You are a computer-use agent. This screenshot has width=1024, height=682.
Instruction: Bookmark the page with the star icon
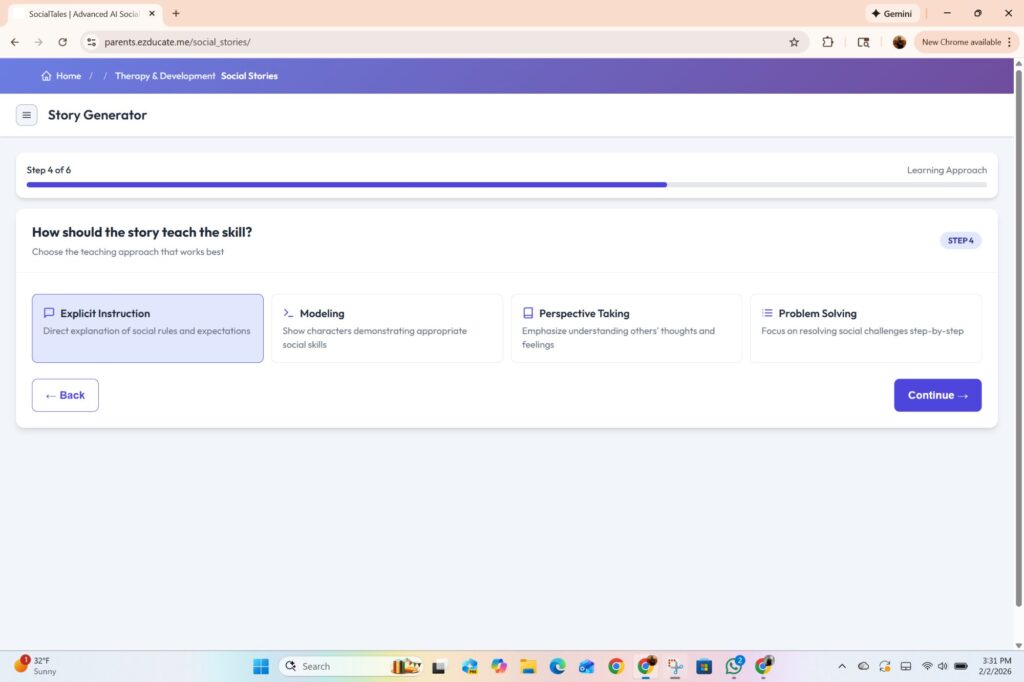click(x=794, y=42)
